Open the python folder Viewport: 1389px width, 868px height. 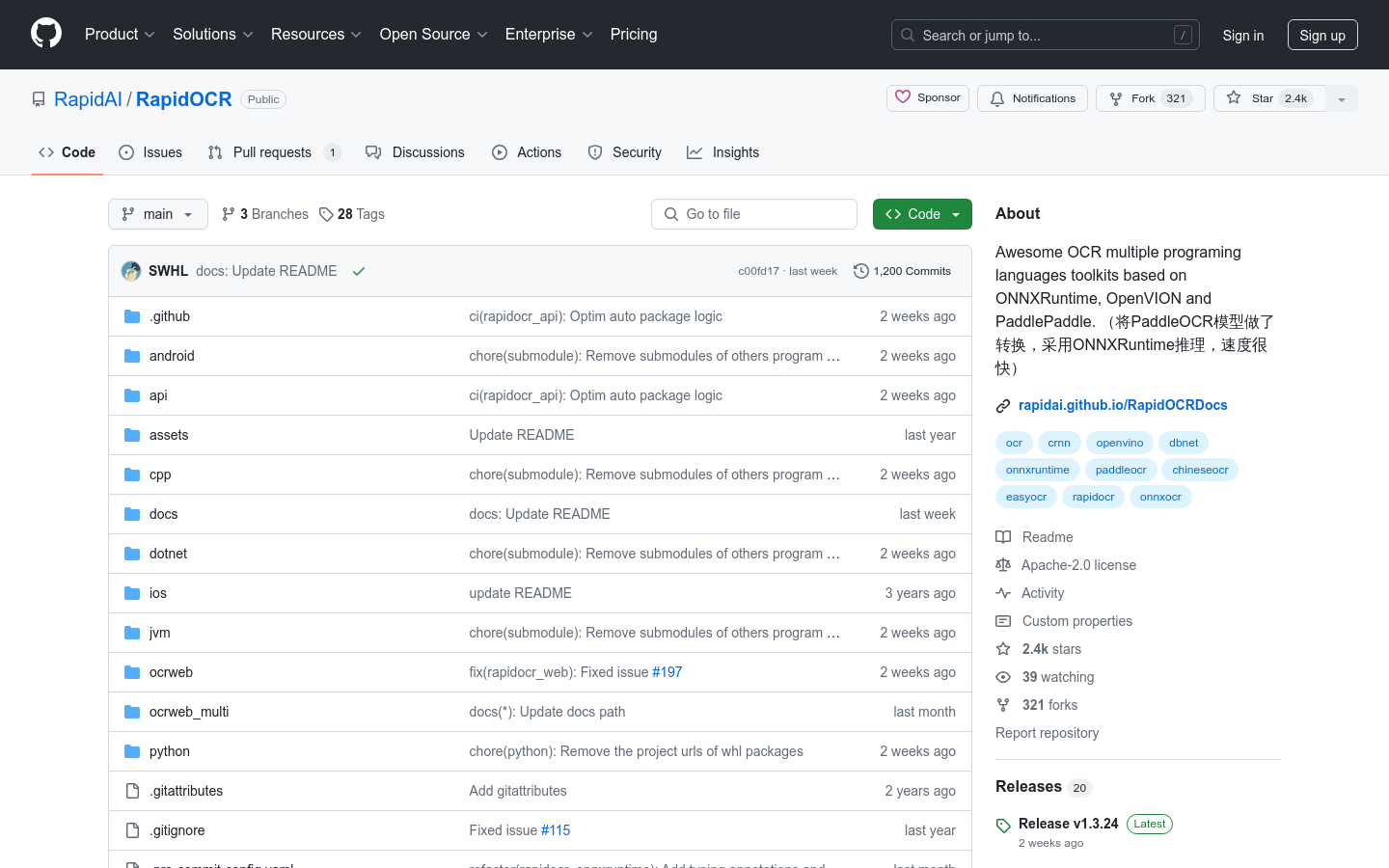(170, 751)
